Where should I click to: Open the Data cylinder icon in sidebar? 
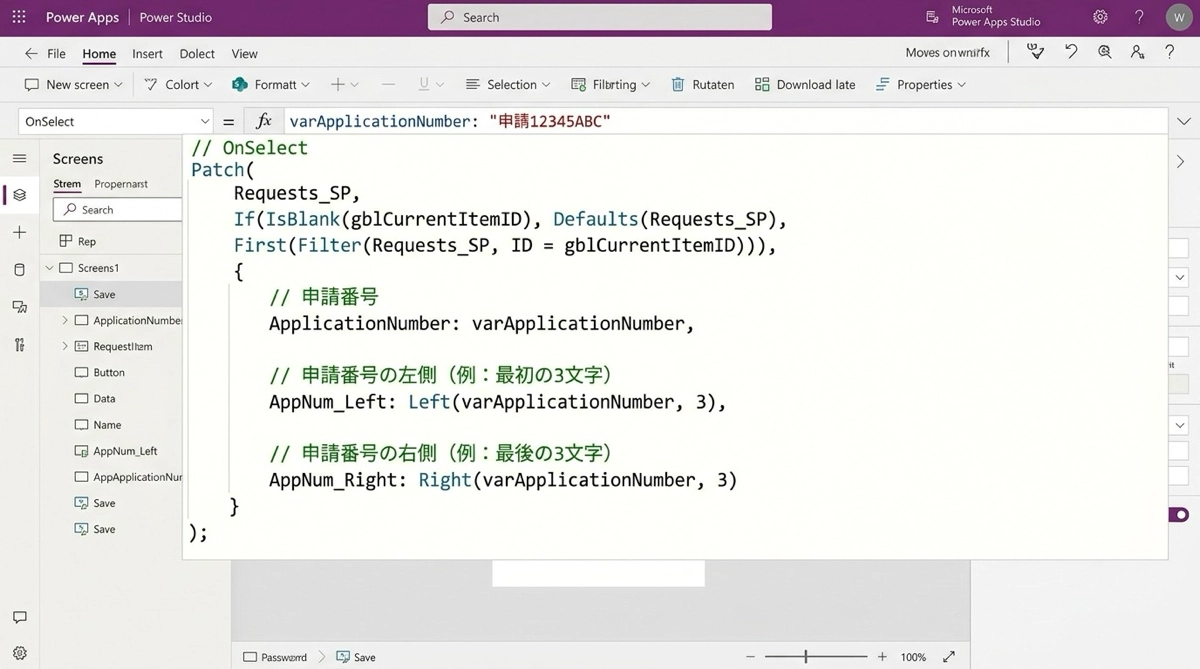[x=19, y=270]
